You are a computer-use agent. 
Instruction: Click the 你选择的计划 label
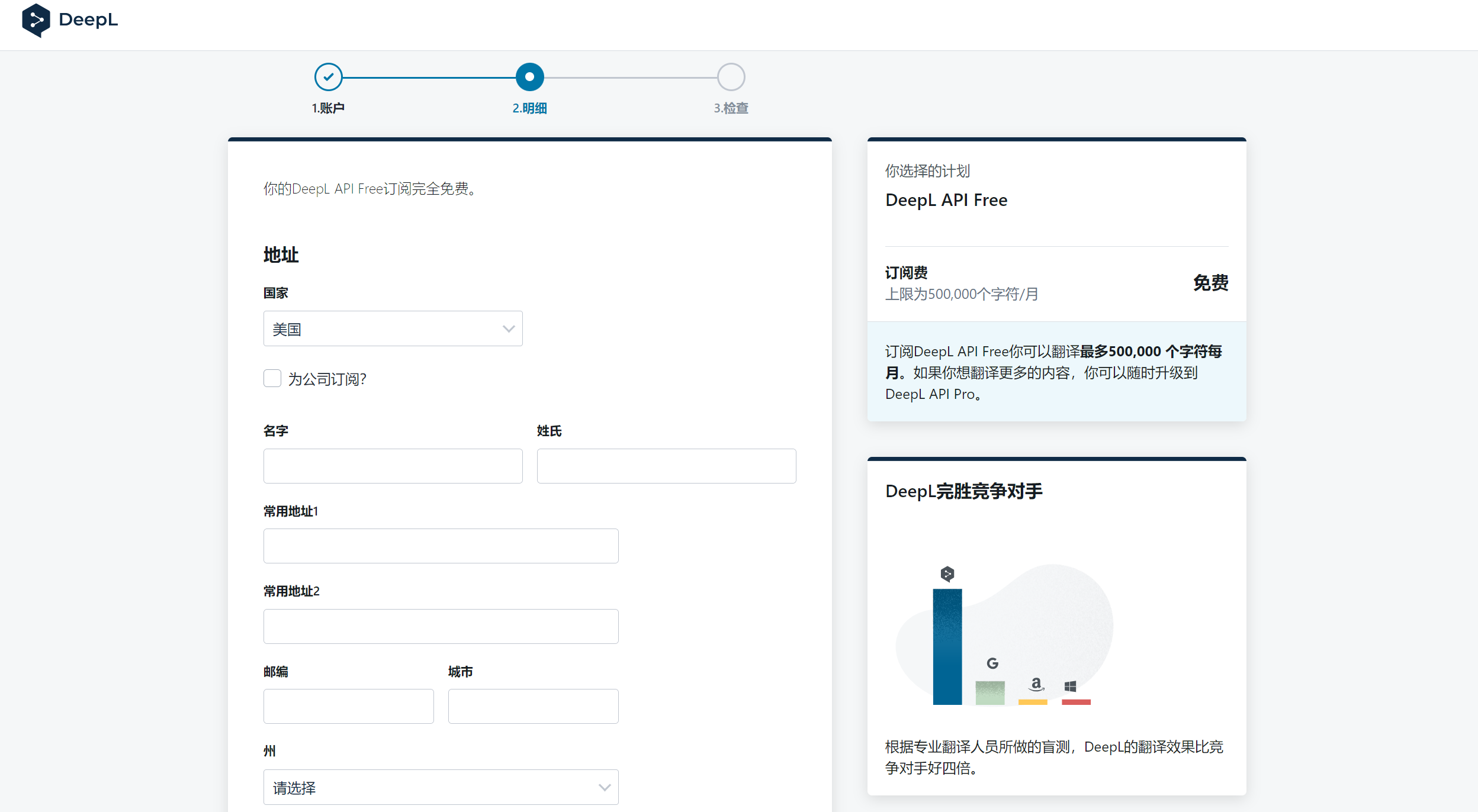click(927, 171)
